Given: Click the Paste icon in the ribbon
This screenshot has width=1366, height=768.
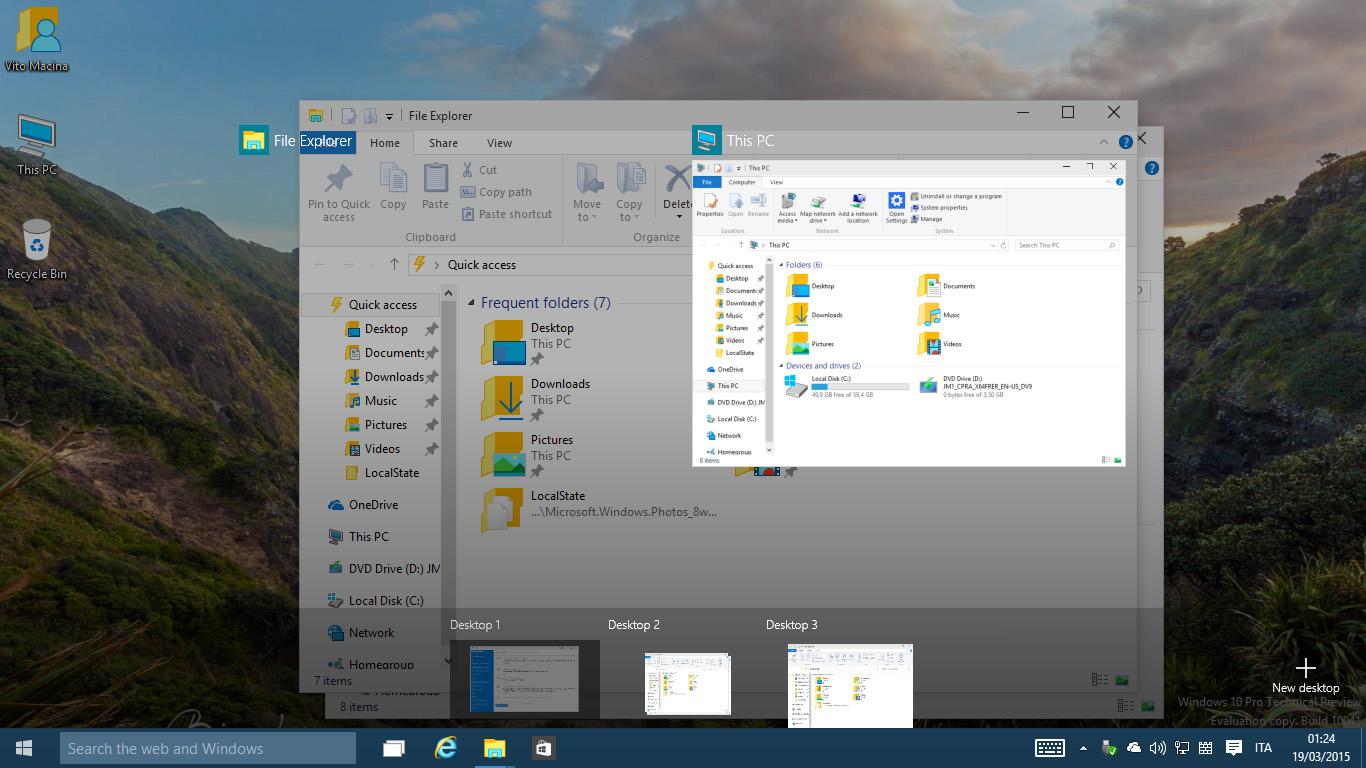Looking at the screenshot, I should pos(435,180).
